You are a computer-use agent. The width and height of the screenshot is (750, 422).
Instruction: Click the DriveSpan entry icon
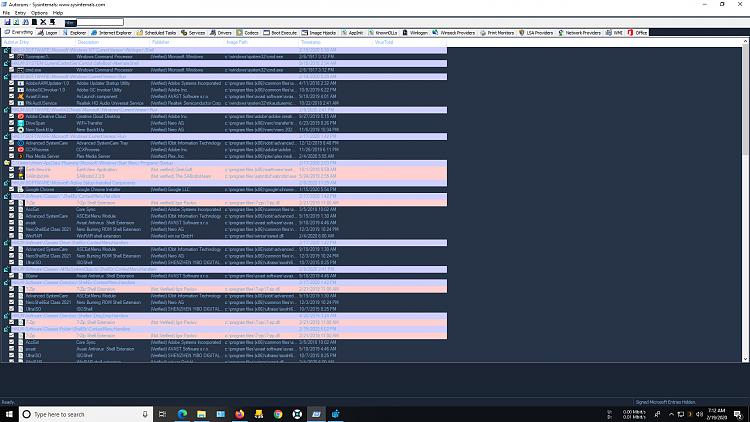click(21, 123)
